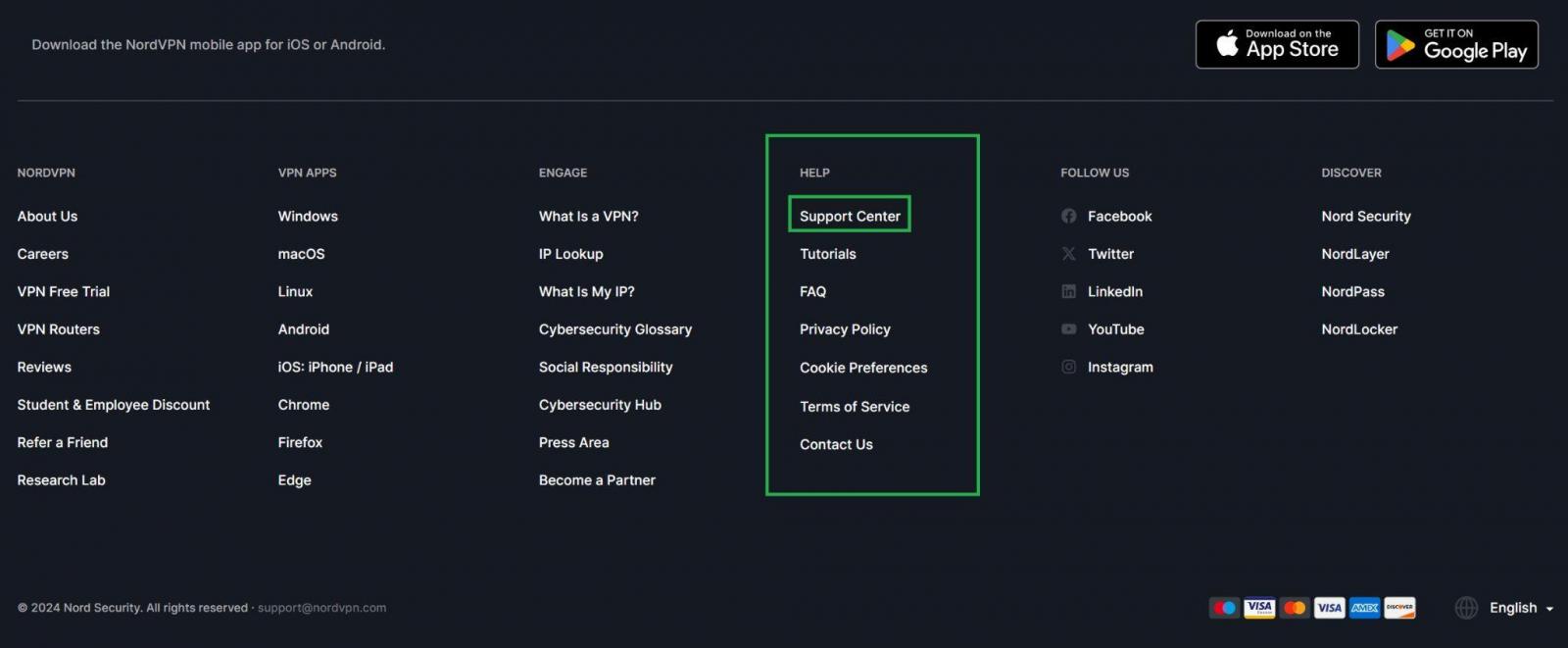Open Terms of Service link
Image resolution: width=1568 pixels, height=648 pixels.
coord(855,406)
